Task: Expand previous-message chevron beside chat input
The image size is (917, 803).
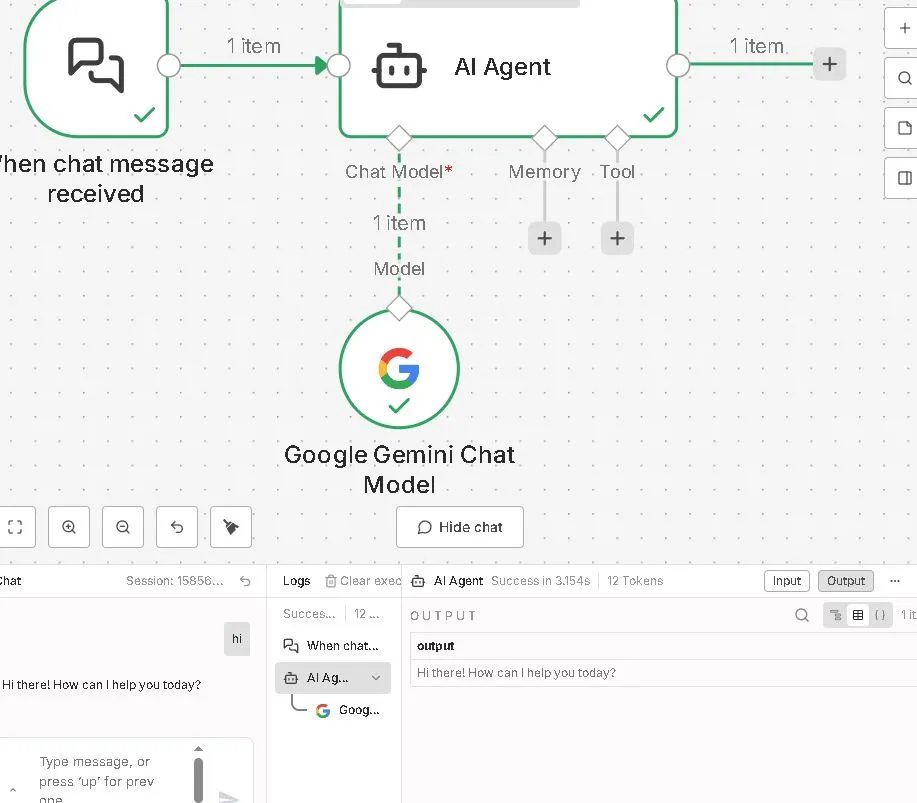Action: (13, 790)
